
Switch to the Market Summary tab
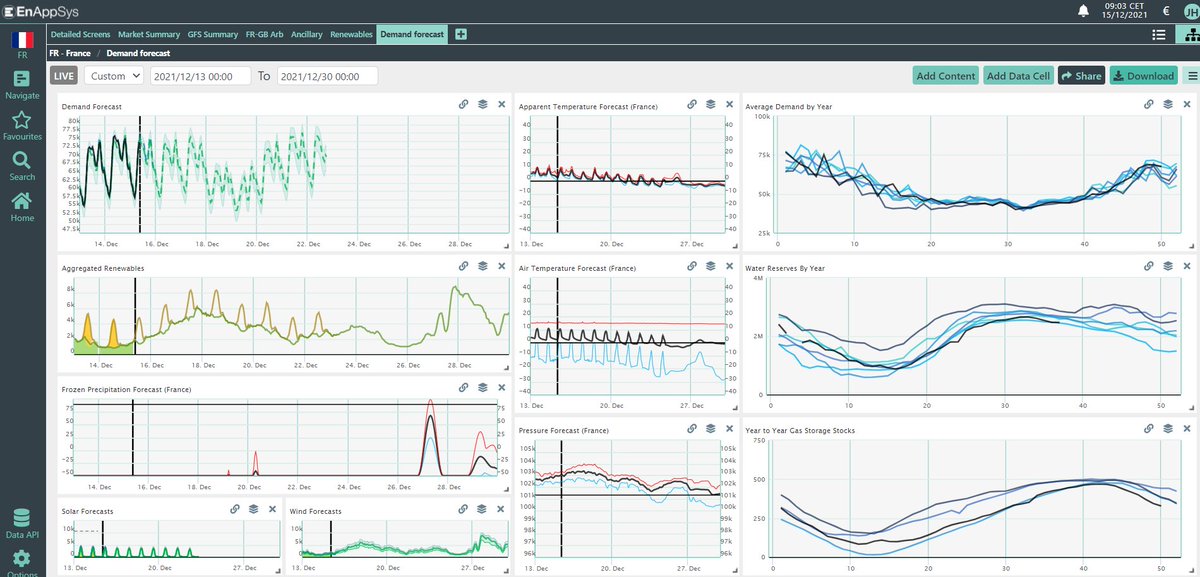click(149, 35)
